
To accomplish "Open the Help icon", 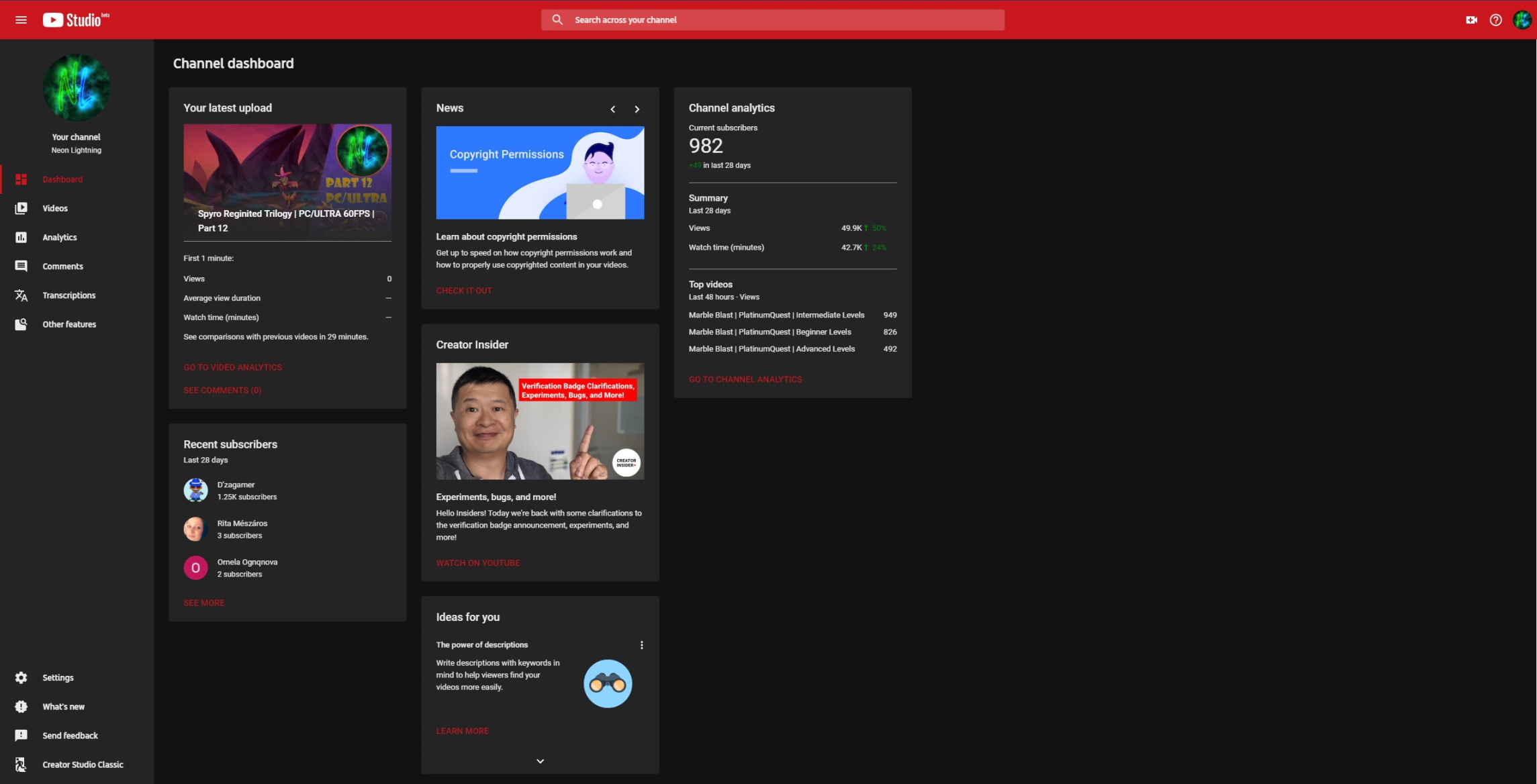I will click(1495, 19).
